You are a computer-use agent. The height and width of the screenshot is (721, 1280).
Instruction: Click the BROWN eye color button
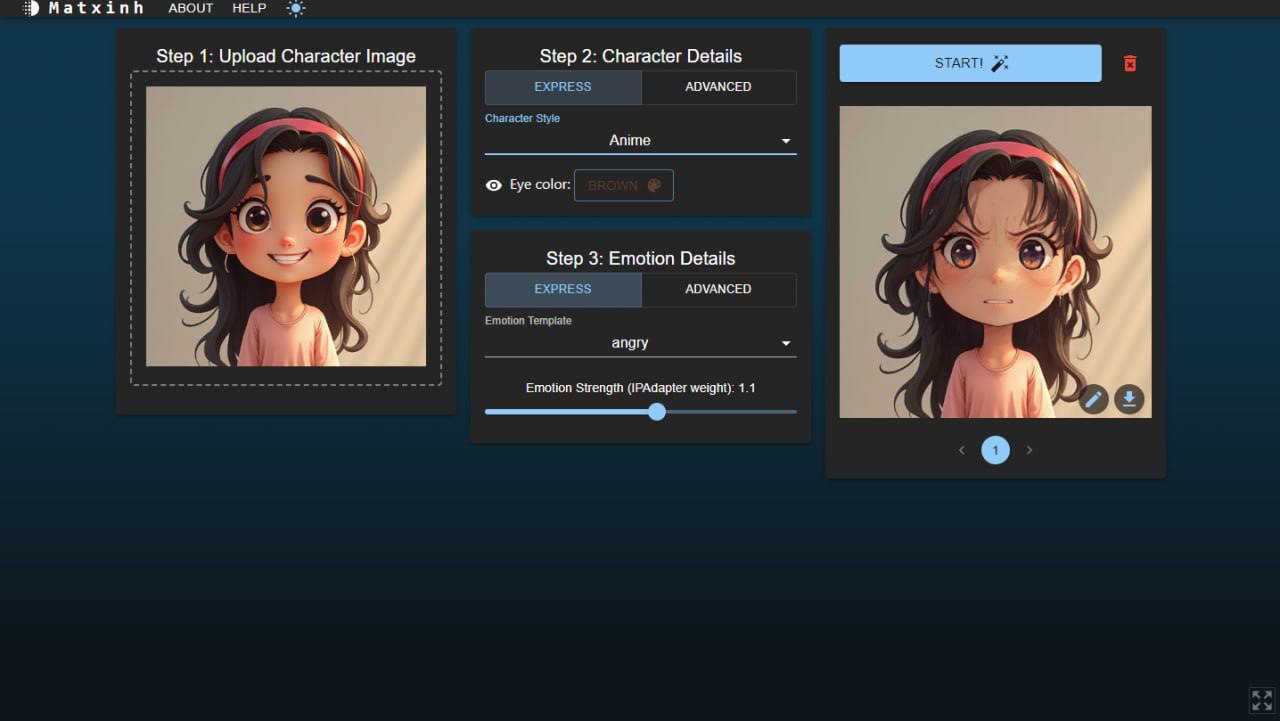(623, 185)
